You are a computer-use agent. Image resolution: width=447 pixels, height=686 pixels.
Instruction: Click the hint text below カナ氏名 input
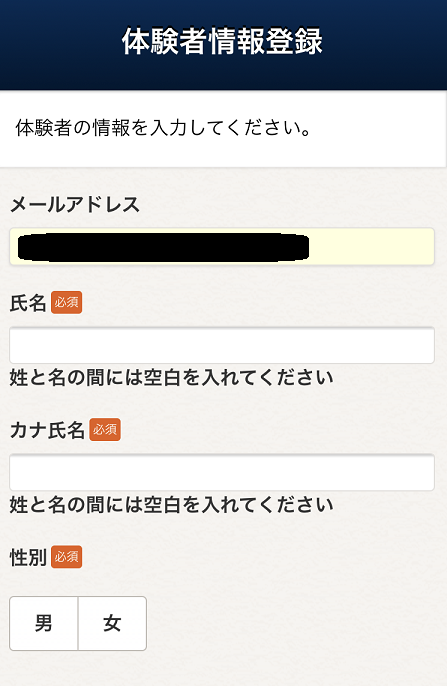click(171, 505)
